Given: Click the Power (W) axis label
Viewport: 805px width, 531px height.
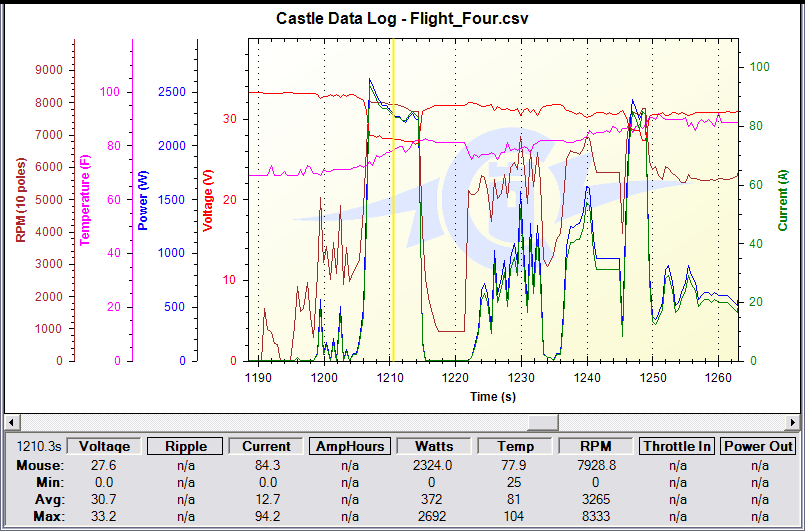Looking at the screenshot, I should (x=143, y=200).
